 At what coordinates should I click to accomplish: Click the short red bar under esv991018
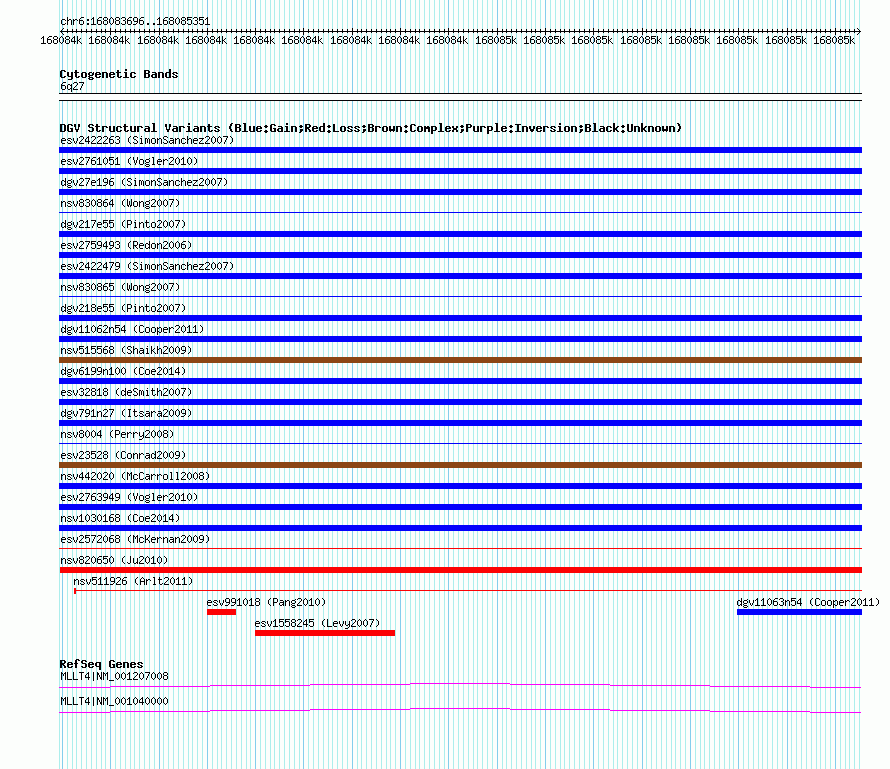[x=221, y=612]
